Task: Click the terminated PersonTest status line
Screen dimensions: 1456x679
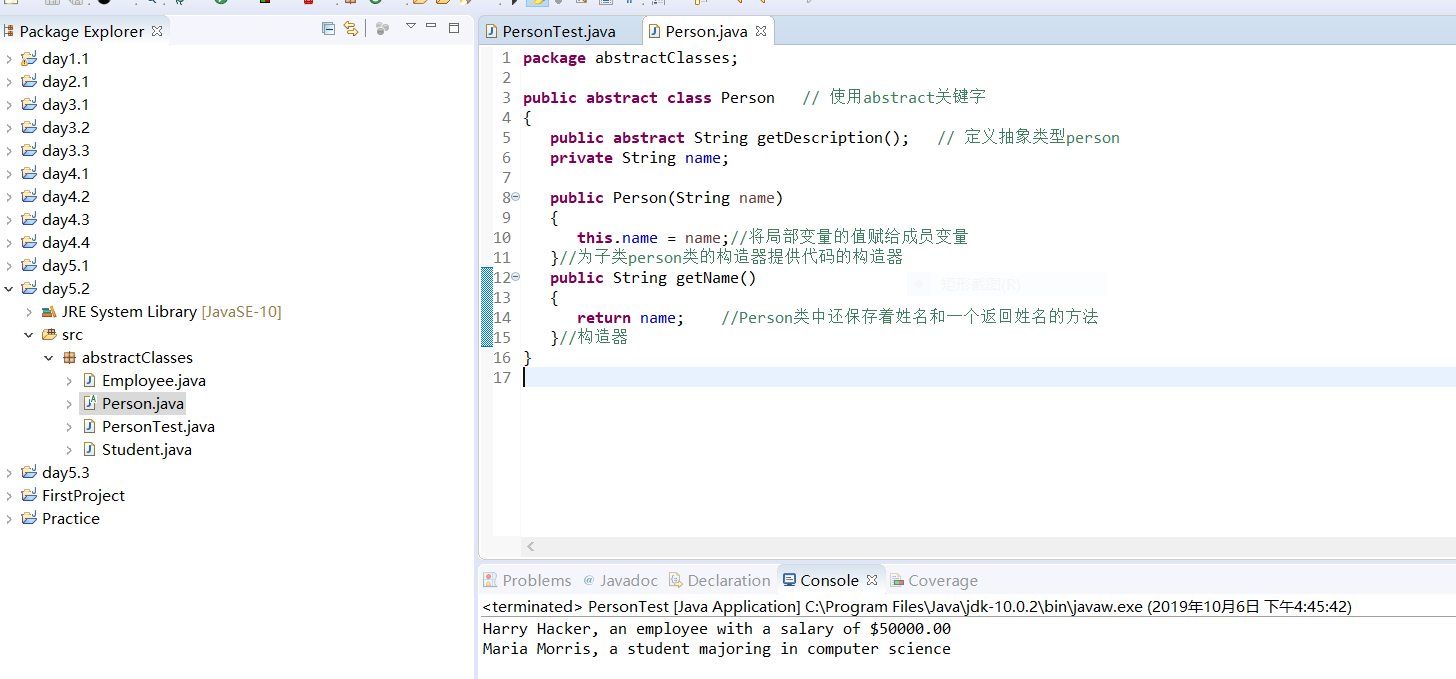Action: click(x=917, y=607)
